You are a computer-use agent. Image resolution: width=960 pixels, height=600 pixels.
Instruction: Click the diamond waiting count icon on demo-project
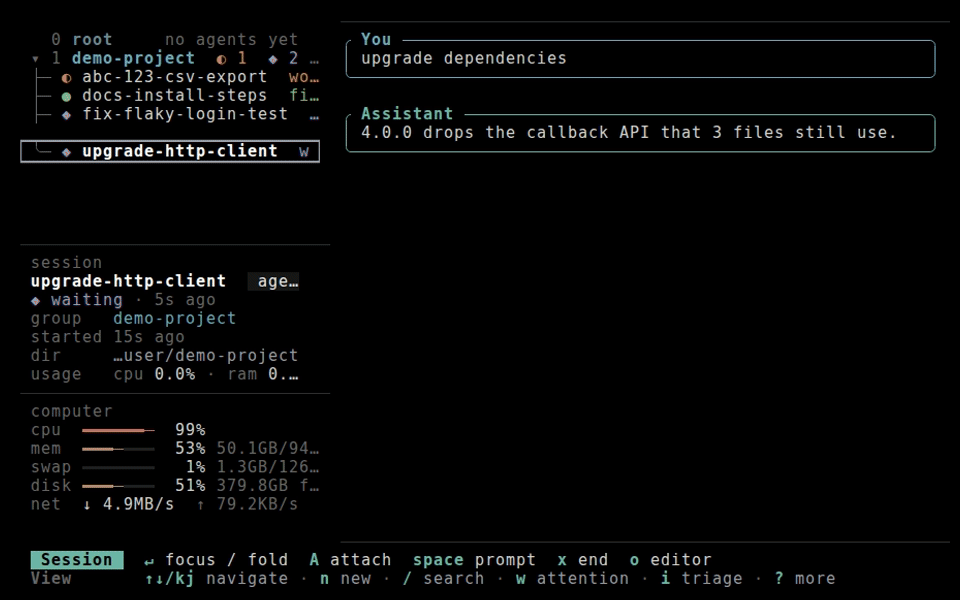273,59
